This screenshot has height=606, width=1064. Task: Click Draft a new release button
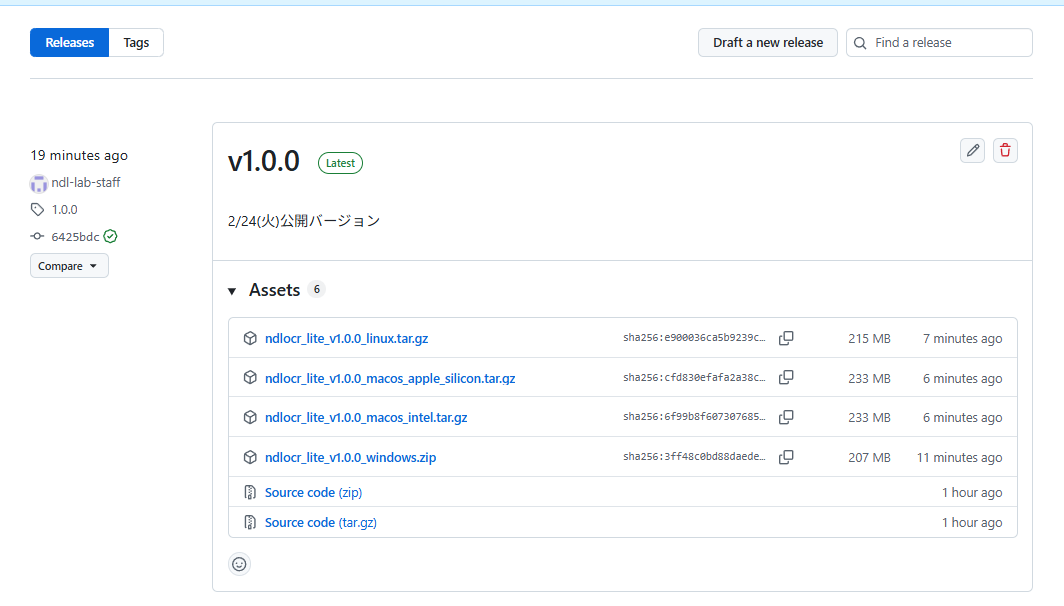[767, 43]
